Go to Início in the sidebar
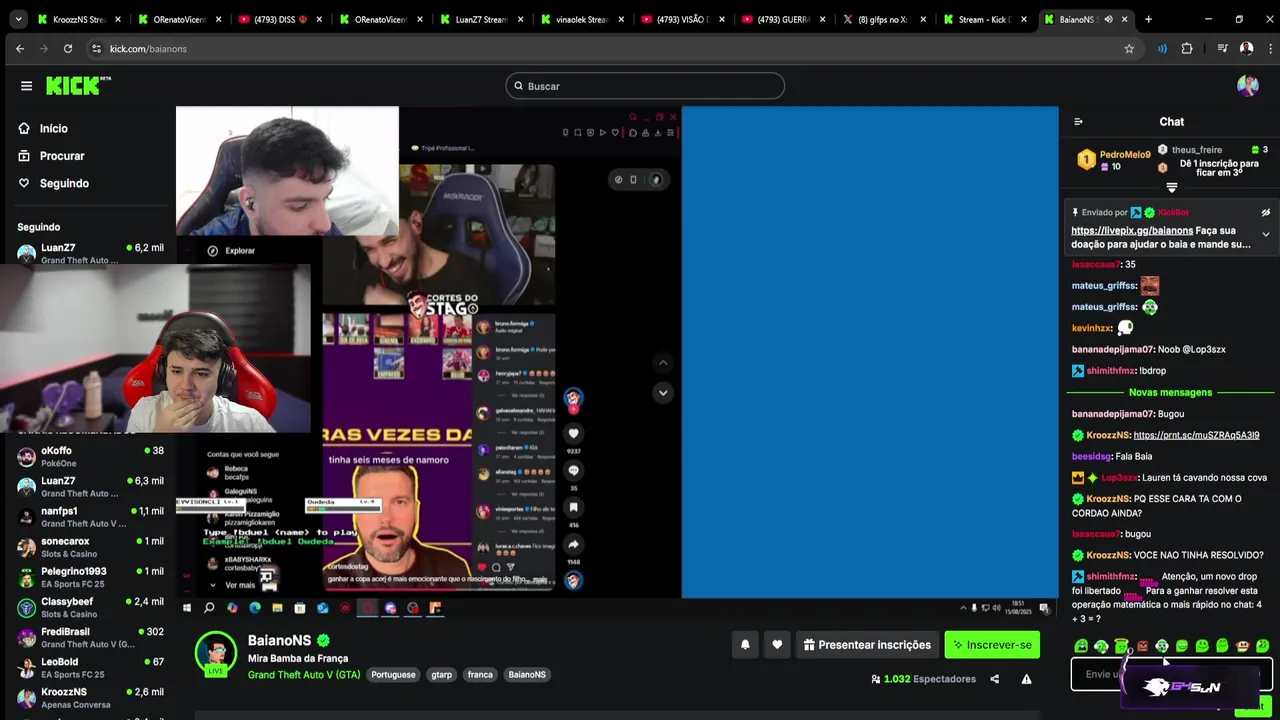 pos(54,128)
